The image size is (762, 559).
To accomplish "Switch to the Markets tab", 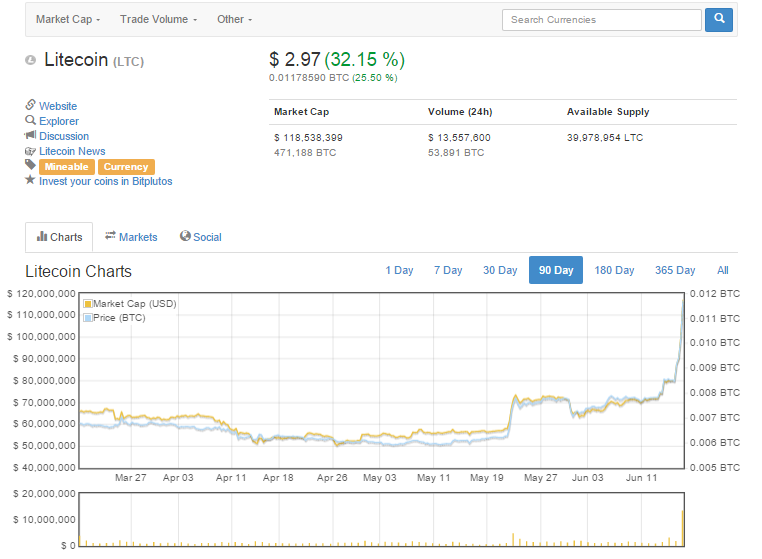I will pyautogui.click(x=131, y=237).
